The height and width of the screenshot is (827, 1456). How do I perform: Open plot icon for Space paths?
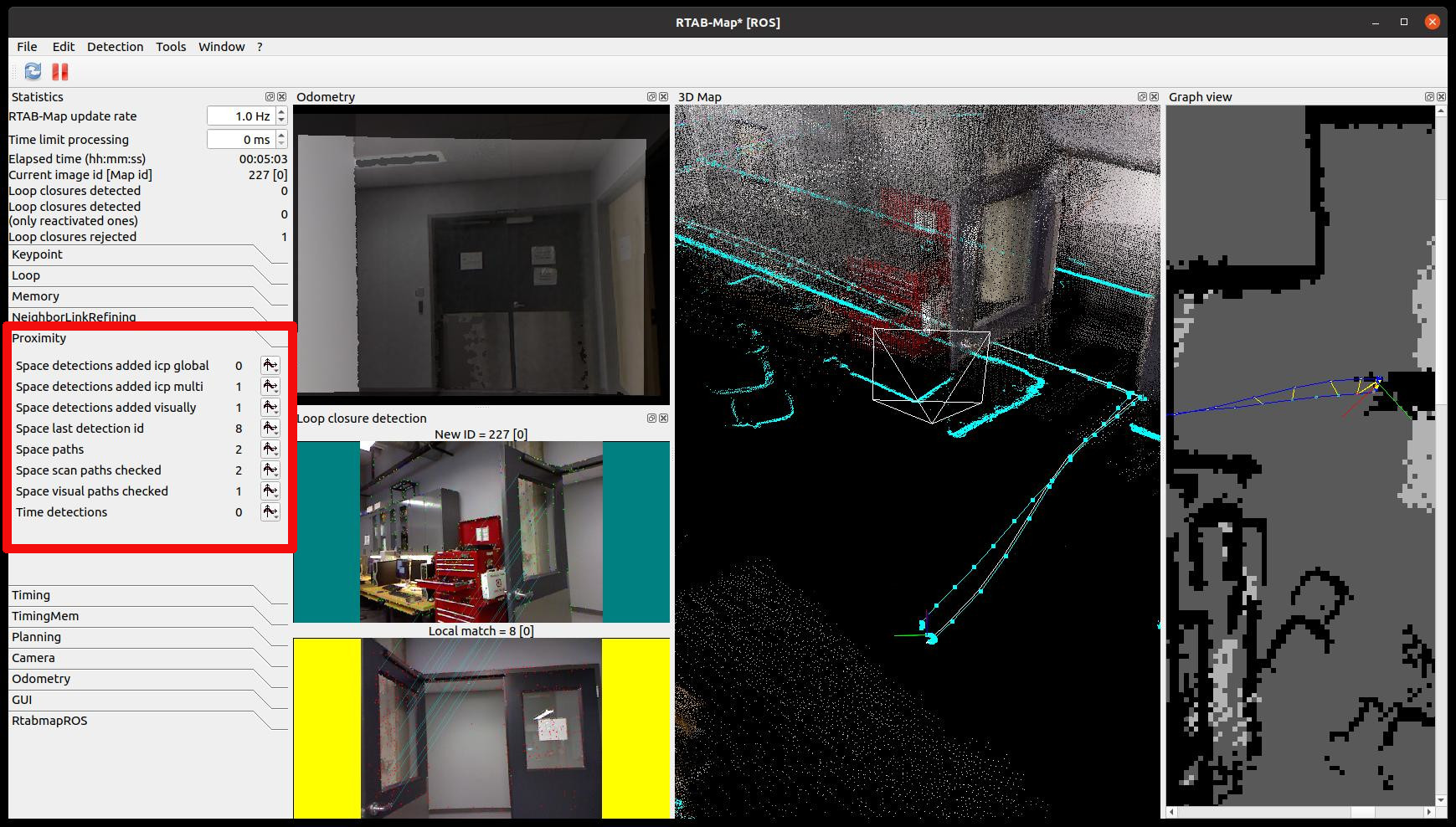click(270, 449)
